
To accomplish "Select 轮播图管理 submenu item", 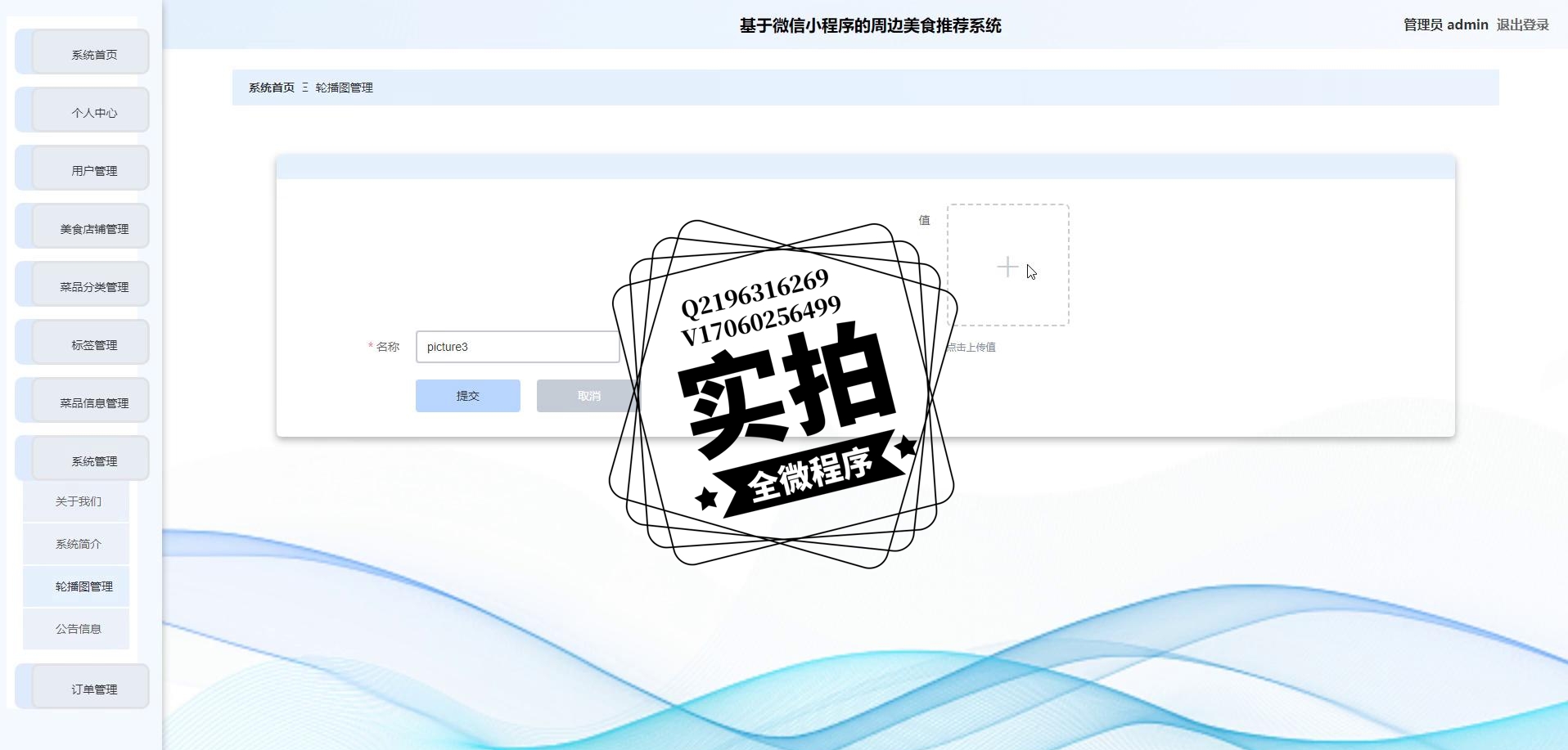I will (76, 586).
